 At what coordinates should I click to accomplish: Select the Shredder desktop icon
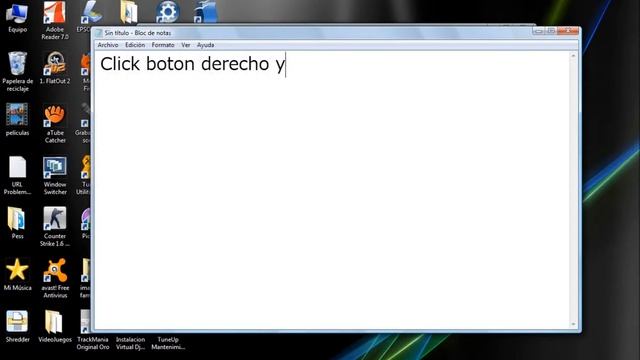pos(17,326)
